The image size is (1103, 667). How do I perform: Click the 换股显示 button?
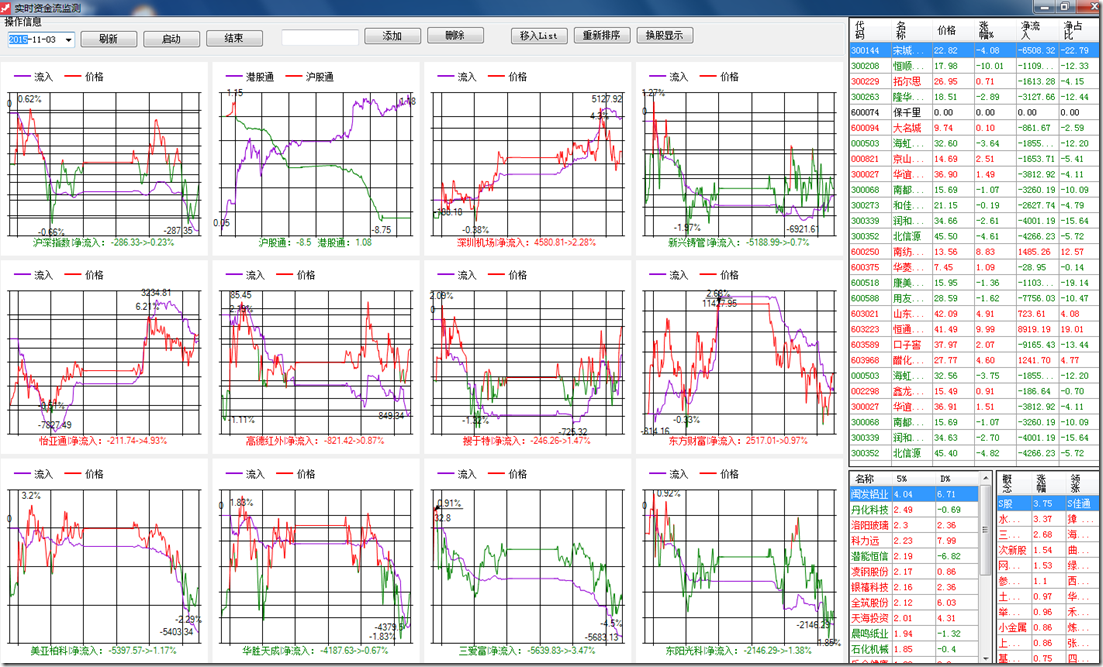(x=665, y=35)
